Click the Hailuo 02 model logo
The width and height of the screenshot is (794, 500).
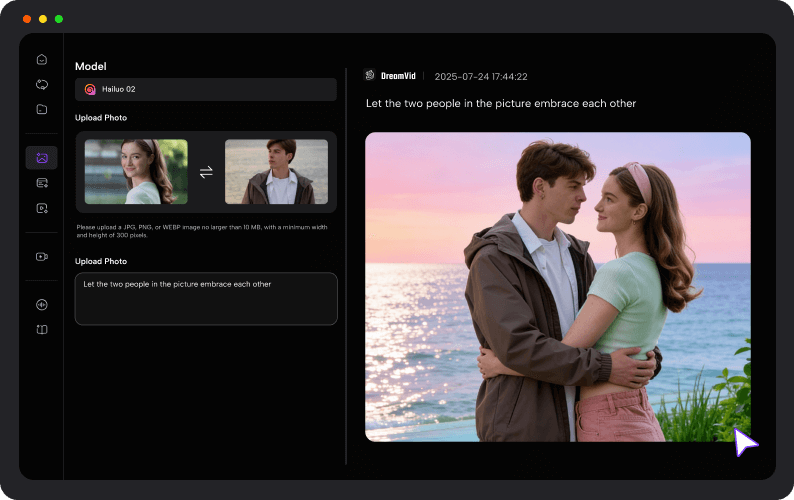point(90,89)
